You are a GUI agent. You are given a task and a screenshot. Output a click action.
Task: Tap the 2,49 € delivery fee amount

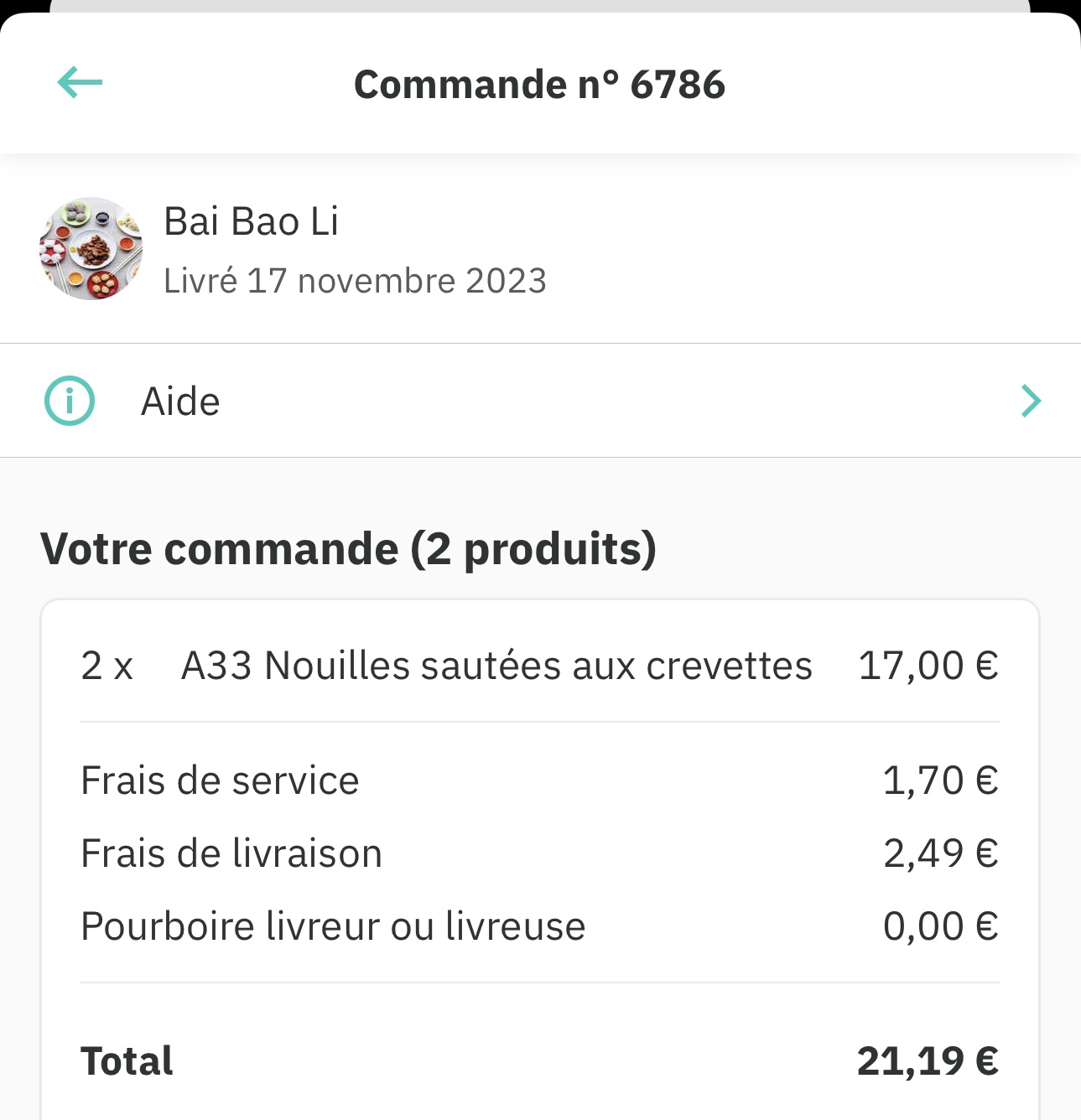point(940,853)
